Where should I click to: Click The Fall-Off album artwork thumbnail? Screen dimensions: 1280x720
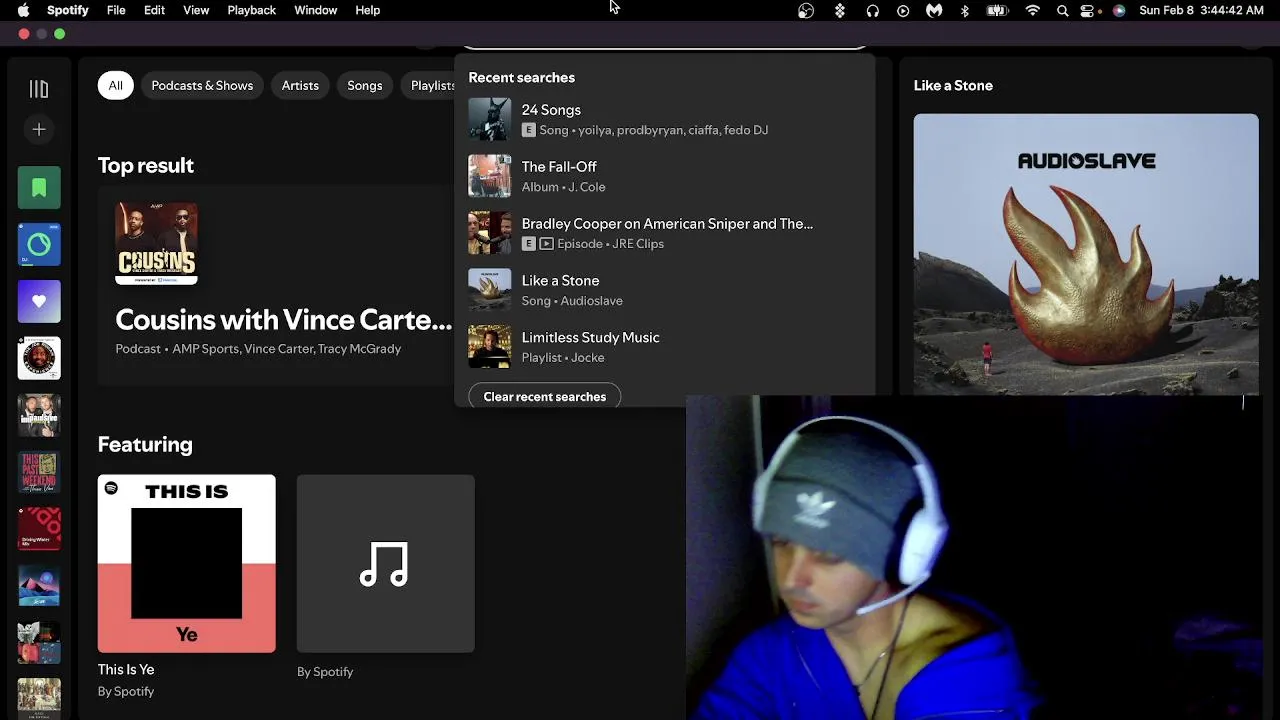click(489, 176)
